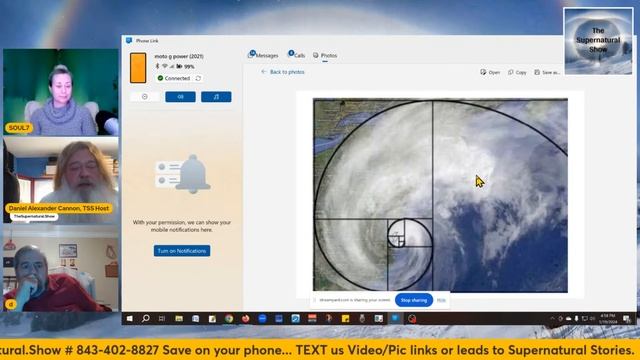Select the SOUL7 video feed
Screen dimensions: 640x360
tap(61, 92)
